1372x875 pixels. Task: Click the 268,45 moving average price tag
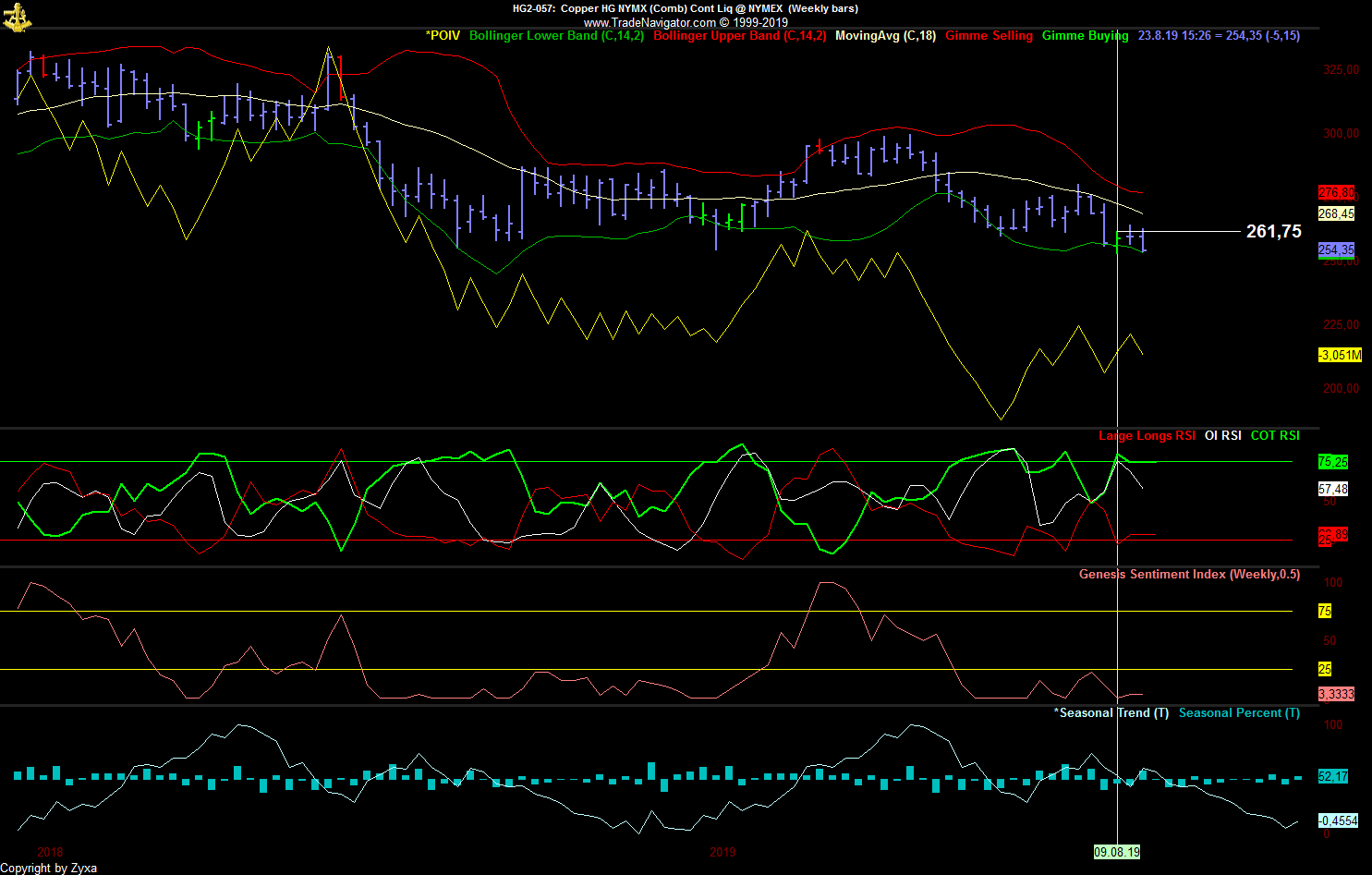pos(1336,213)
